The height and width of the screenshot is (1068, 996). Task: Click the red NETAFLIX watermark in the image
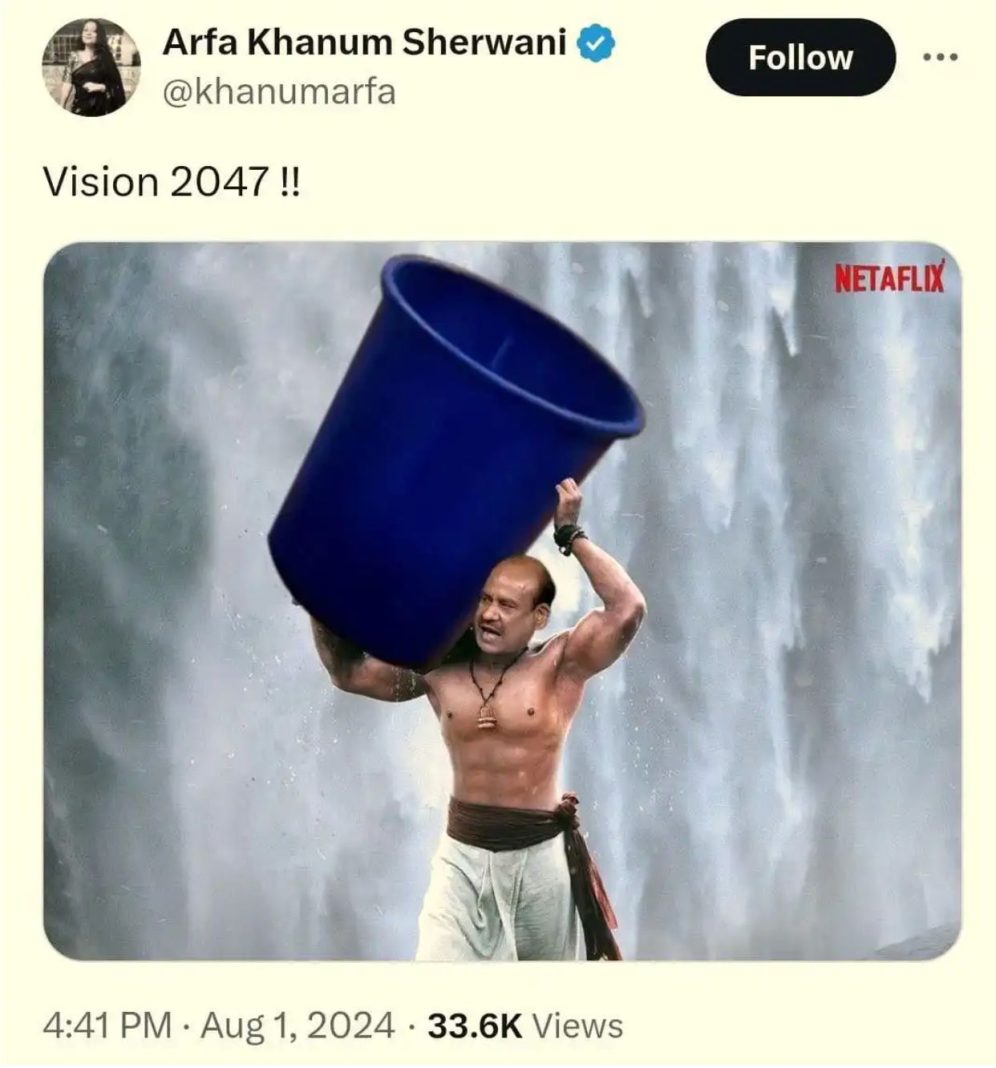click(890, 276)
